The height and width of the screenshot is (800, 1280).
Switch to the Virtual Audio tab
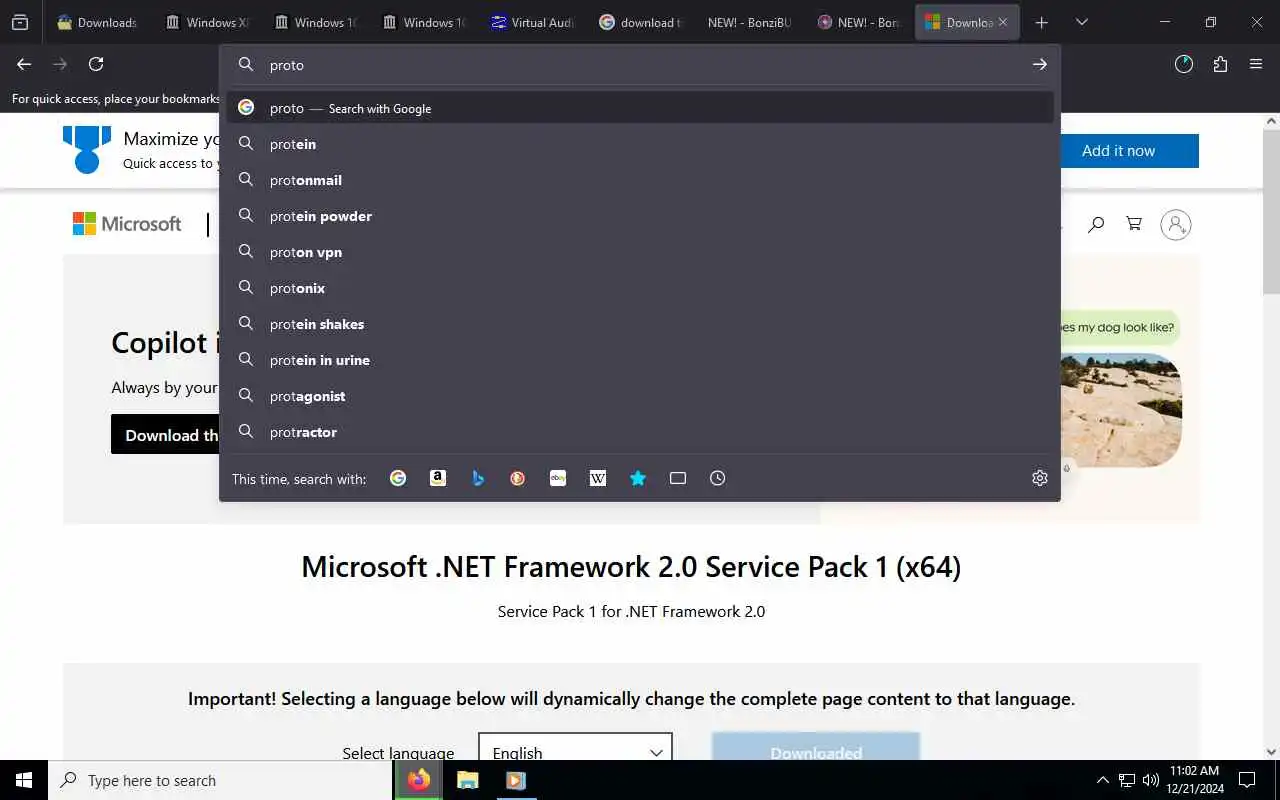tap(533, 22)
